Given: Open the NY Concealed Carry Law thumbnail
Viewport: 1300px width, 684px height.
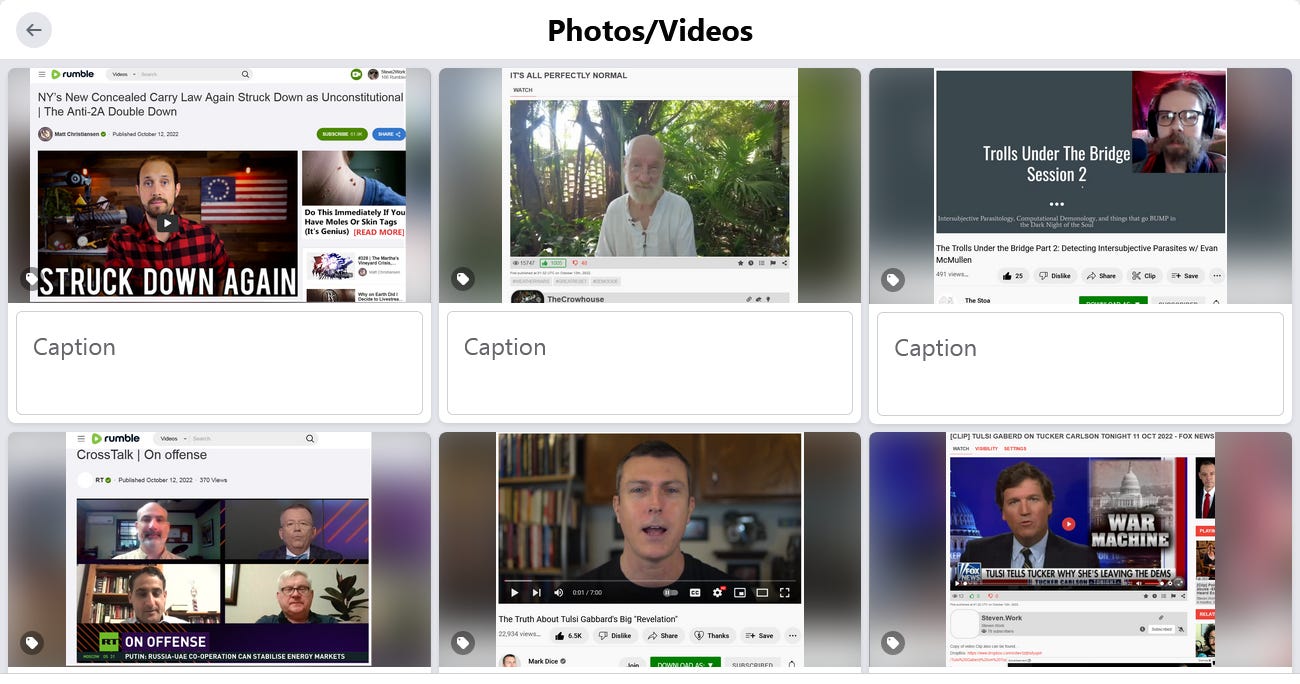Looking at the screenshot, I should point(219,185).
